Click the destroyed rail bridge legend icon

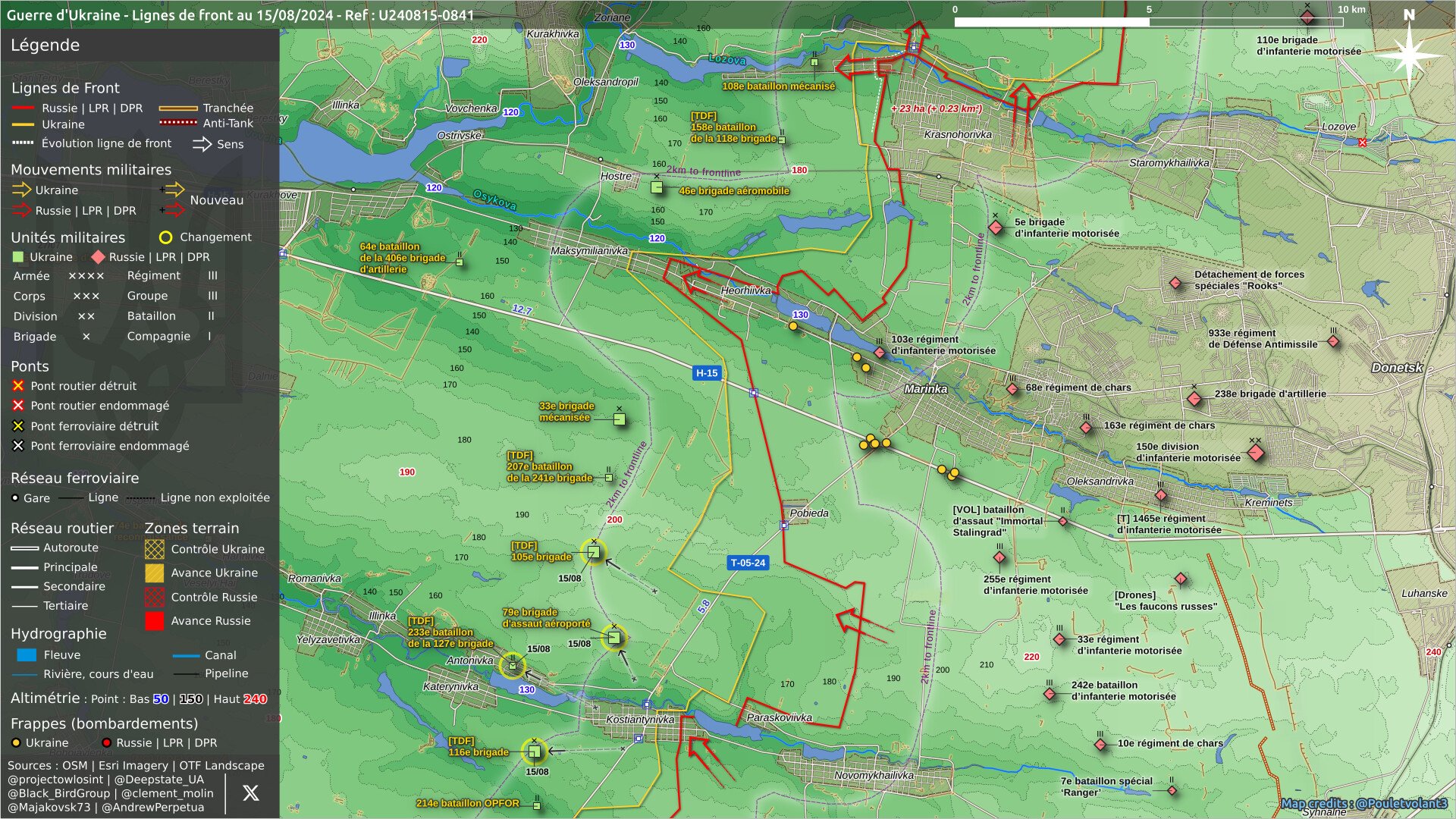tap(18, 426)
